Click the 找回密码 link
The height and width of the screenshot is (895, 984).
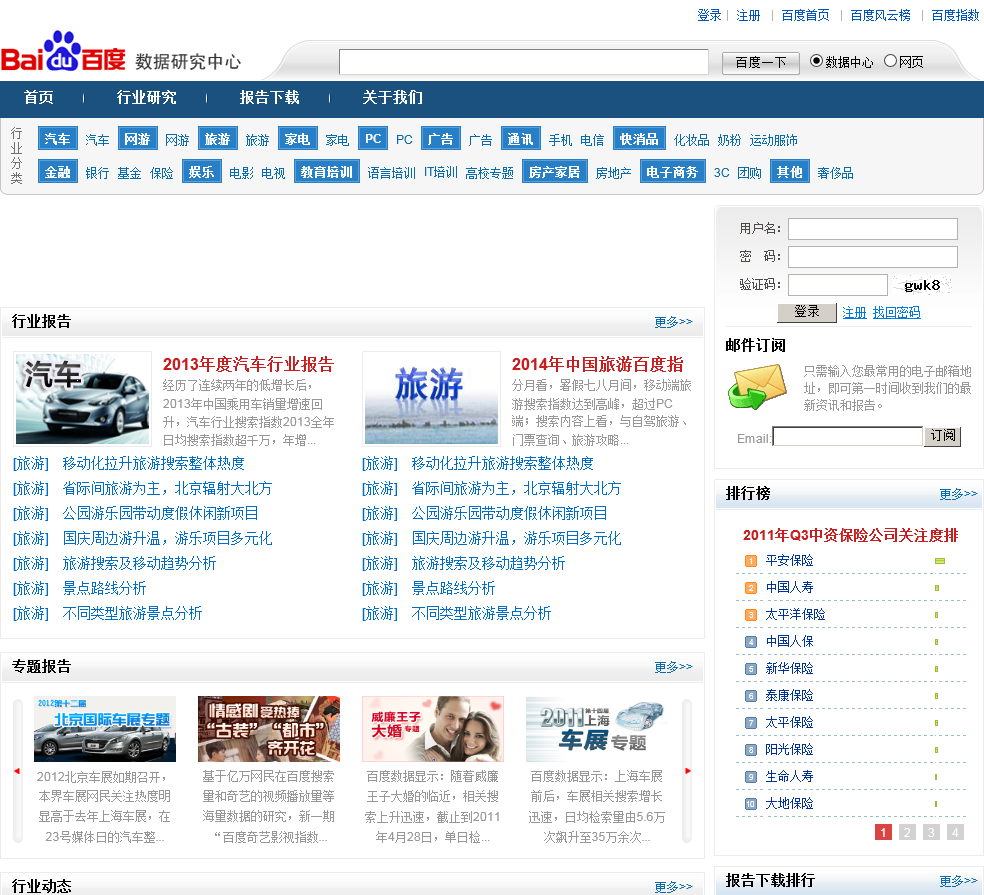click(x=896, y=313)
